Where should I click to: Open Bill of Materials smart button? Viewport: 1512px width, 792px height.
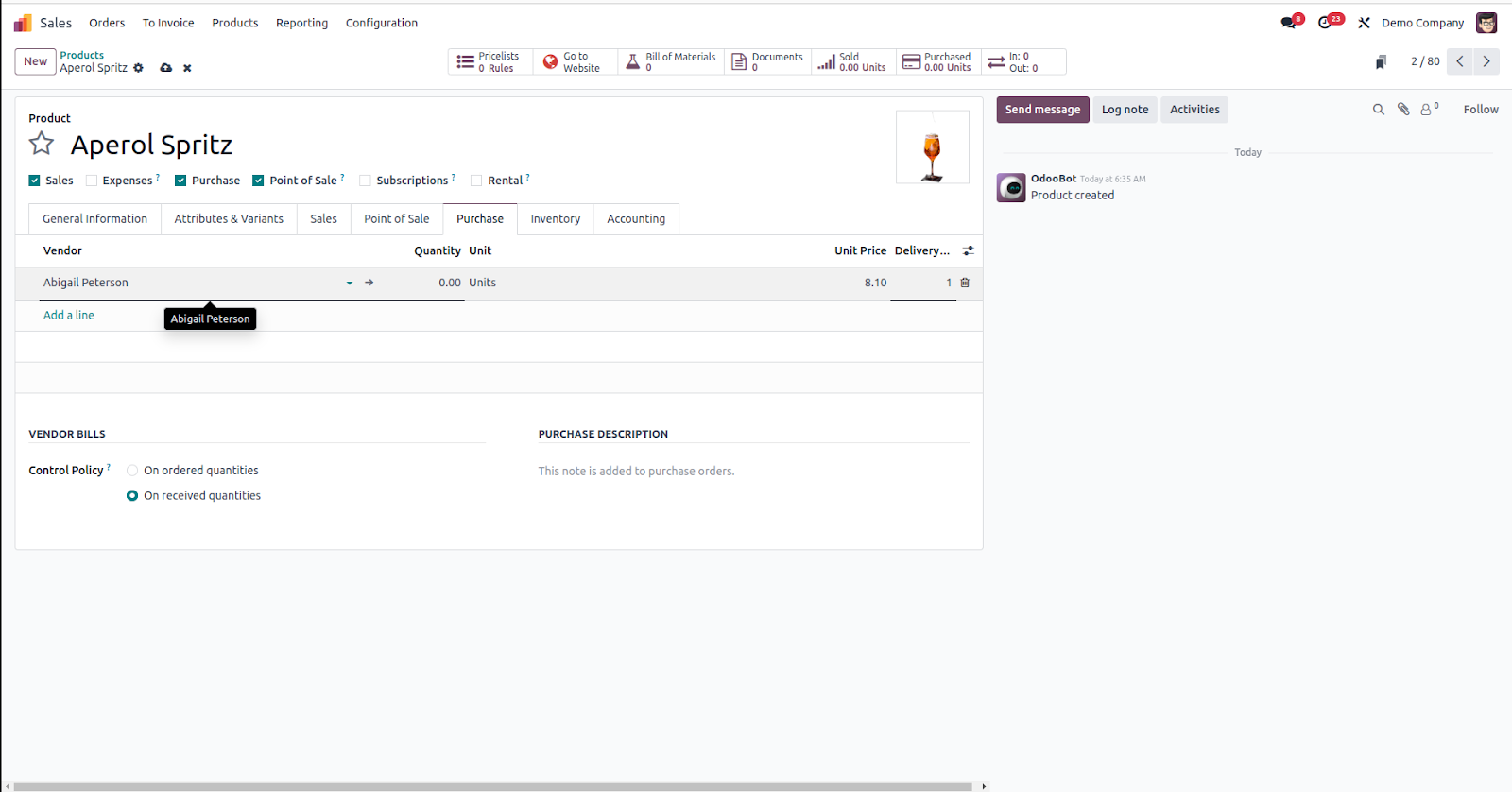[x=671, y=61]
